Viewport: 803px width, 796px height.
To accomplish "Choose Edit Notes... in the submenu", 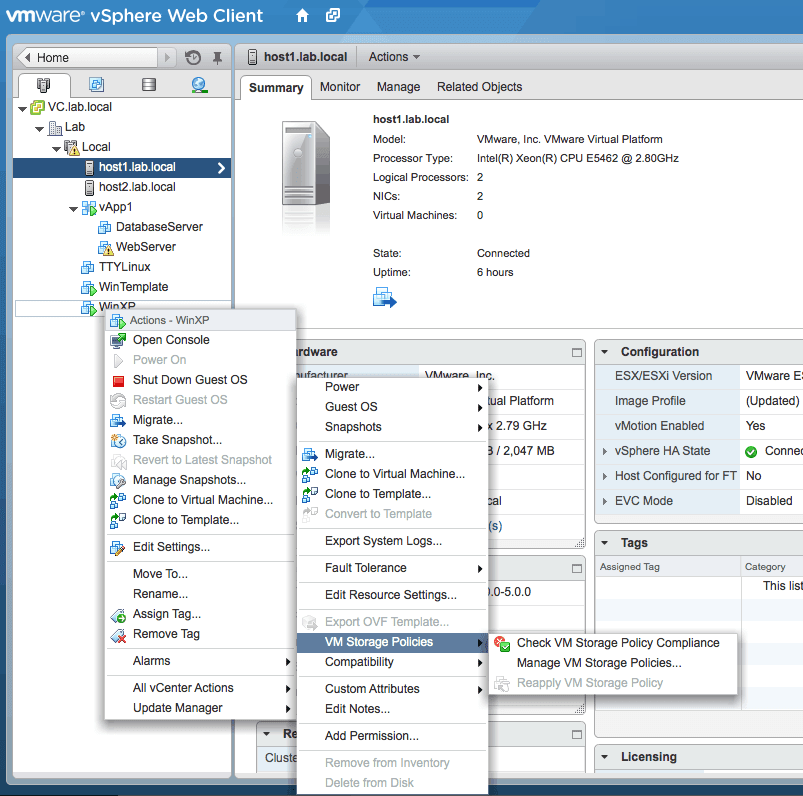I will 392,709.
